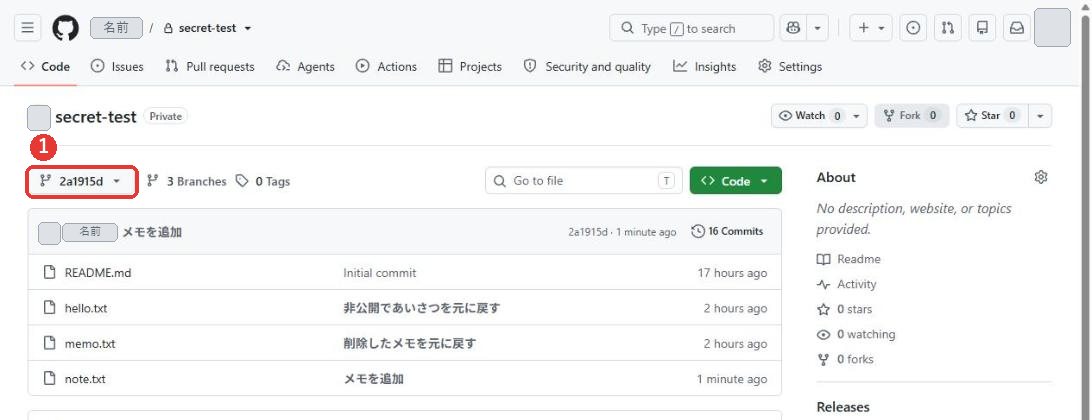This screenshot has width=1092, height=420.
Task: Open the README.md file
Action: pos(98,273)
